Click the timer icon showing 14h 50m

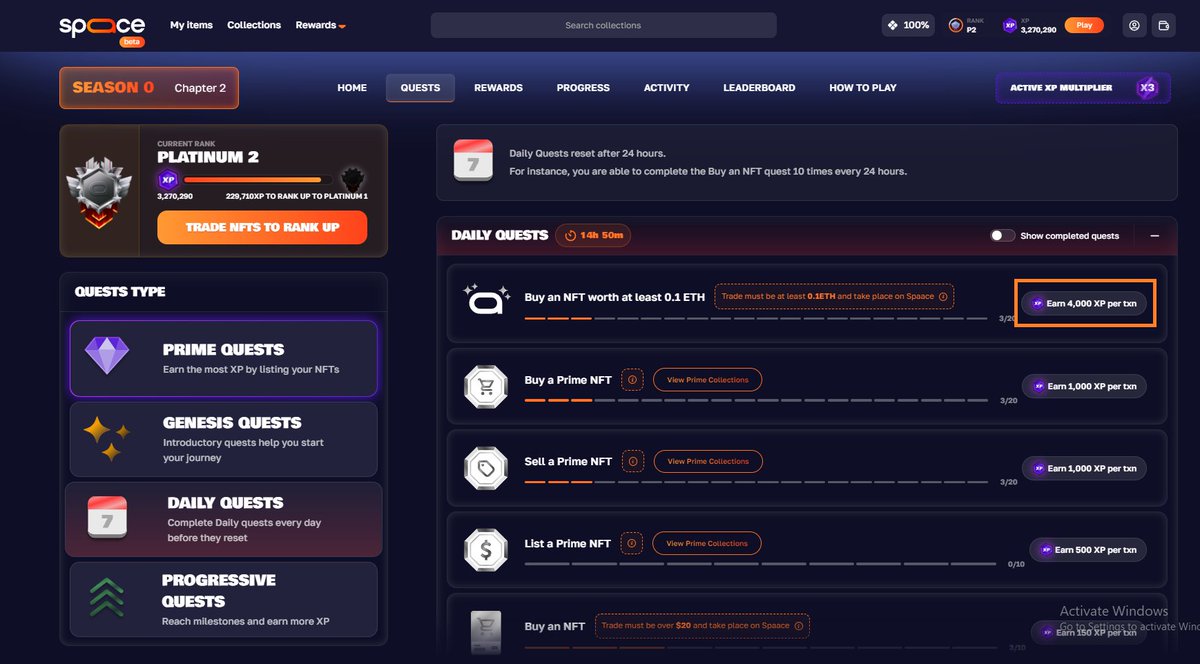pyautogui.click(x=570, y=236)
